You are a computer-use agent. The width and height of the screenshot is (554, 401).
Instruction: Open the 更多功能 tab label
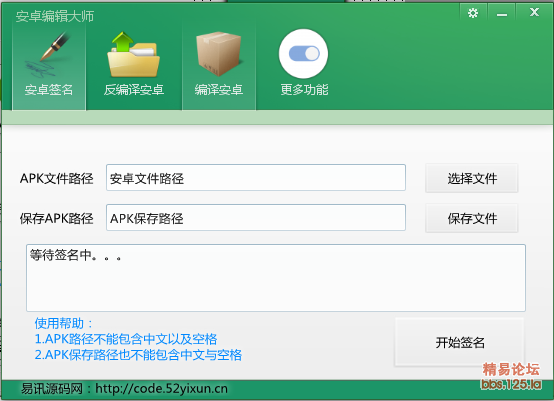click(x=304, y=90)
